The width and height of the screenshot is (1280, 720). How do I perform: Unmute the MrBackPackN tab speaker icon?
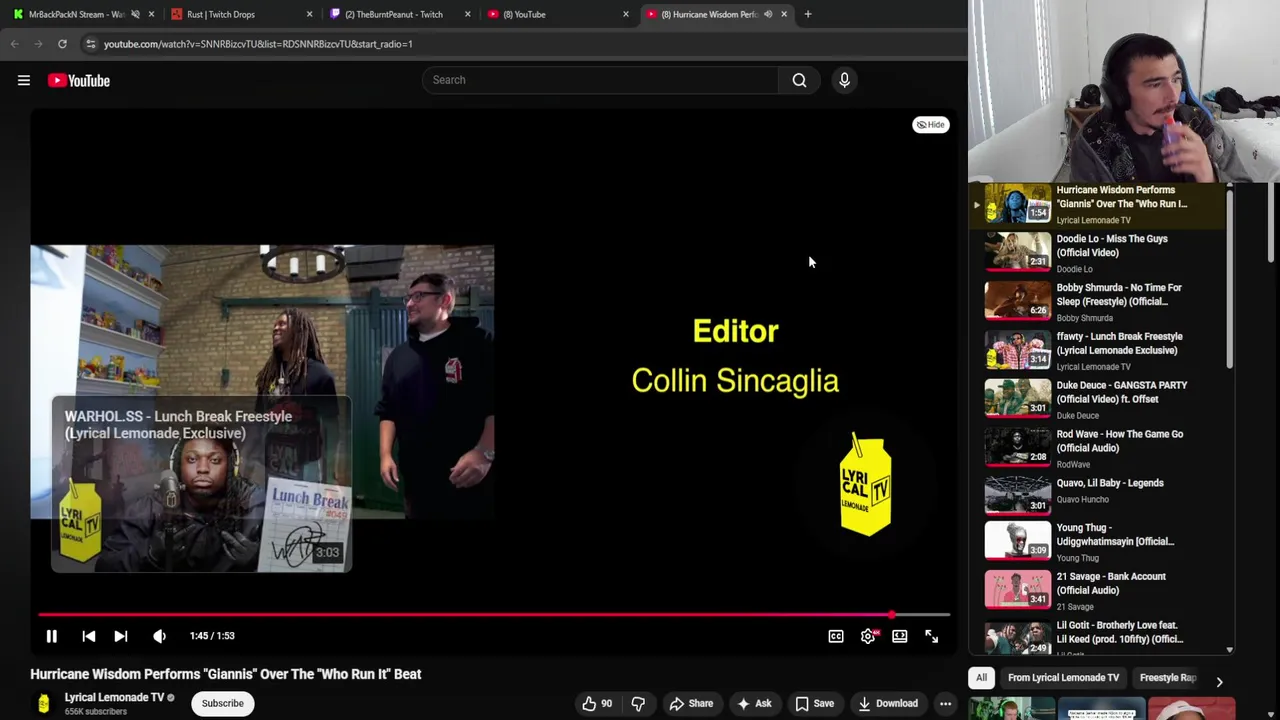click(135, 14)
